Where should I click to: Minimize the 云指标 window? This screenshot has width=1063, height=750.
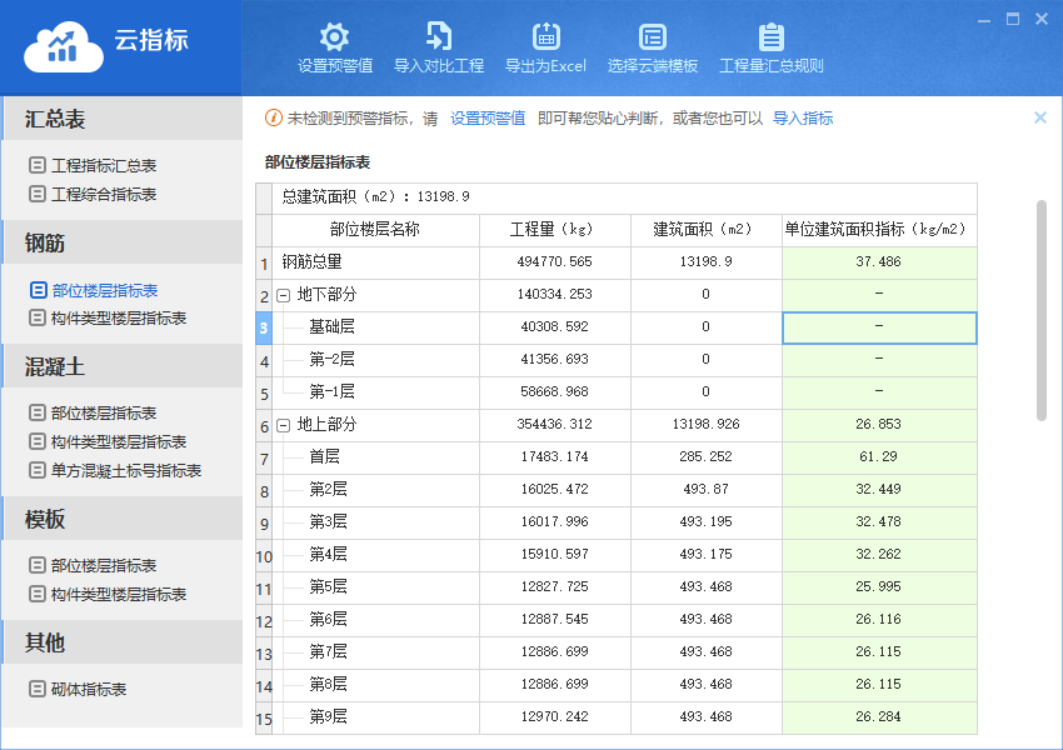coord(984,20)
